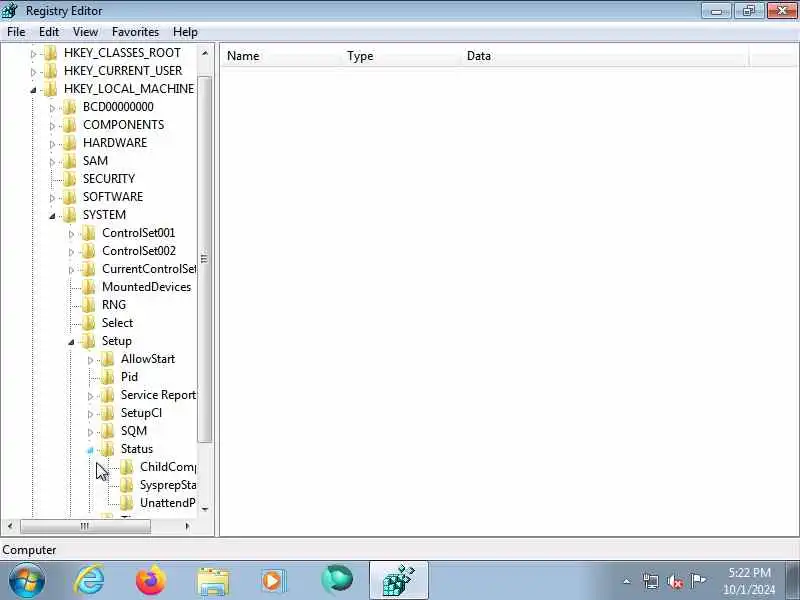
Task: Open the Favorites menu
Action: click(x=135, y=32)
